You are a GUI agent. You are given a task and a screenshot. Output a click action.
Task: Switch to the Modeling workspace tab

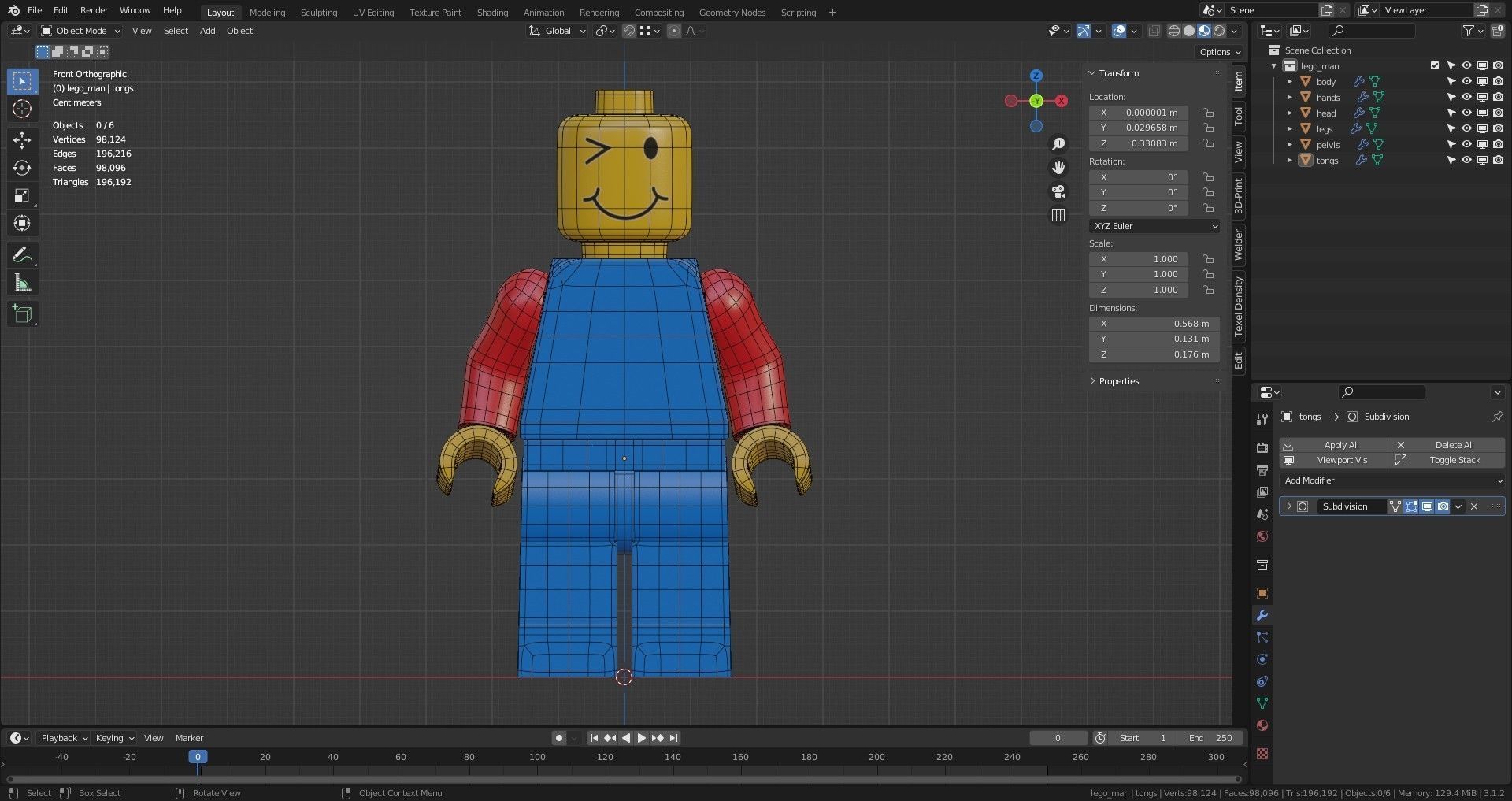267,13
